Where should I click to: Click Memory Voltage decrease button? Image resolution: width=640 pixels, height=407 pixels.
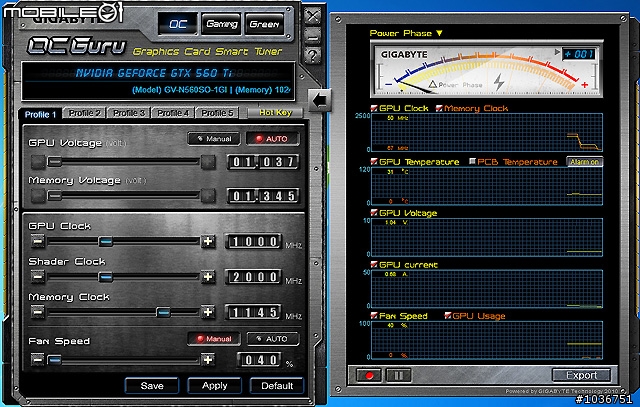pos(38,196)
